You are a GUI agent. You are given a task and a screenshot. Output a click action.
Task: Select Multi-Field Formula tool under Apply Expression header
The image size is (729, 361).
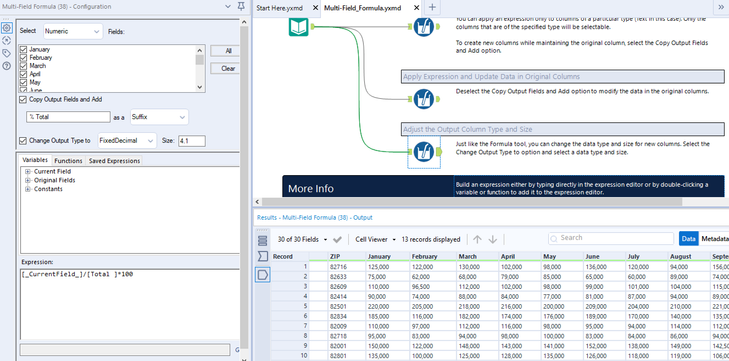[424, 99]
